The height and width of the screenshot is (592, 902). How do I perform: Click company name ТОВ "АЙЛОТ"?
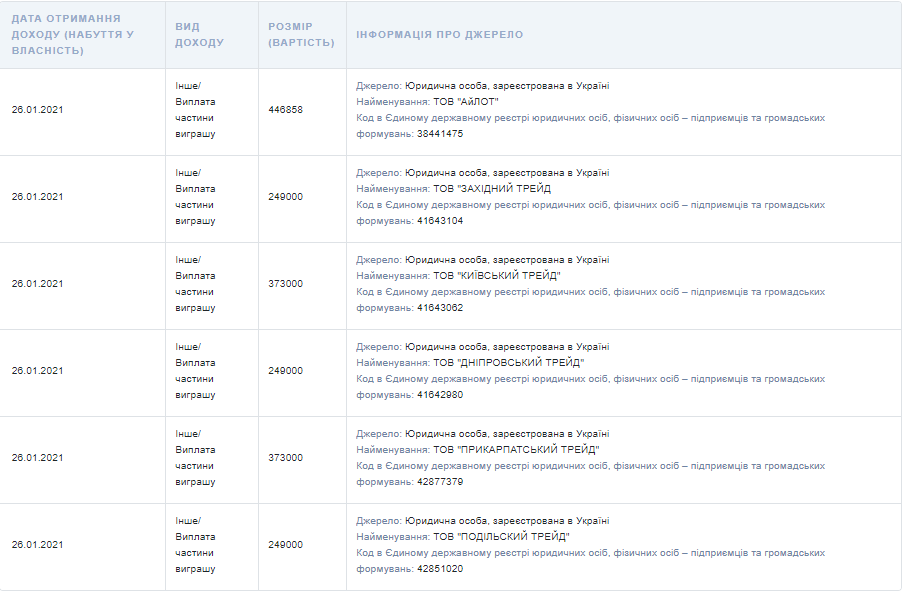466,102
